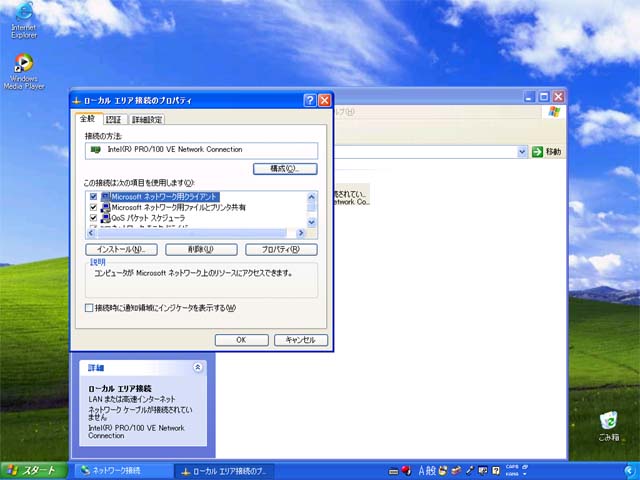This screenshot has height=480, width=640.
Task: Minimize the Network Connections background window
Action: 529,97
